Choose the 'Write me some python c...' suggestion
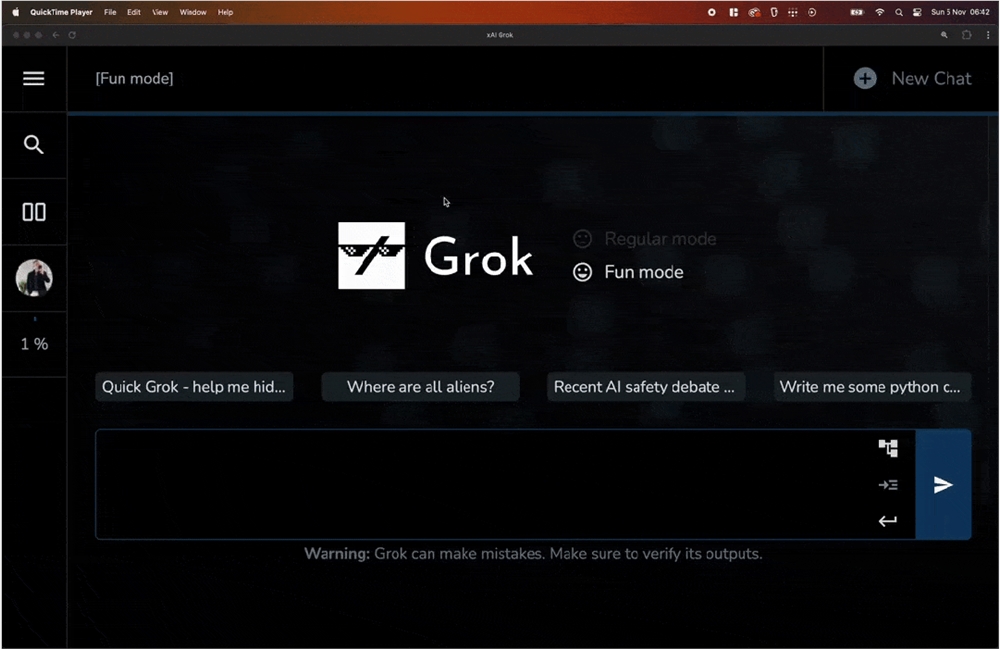Image resolution: width=1000 pixels, height=649 pixels. 871,387
